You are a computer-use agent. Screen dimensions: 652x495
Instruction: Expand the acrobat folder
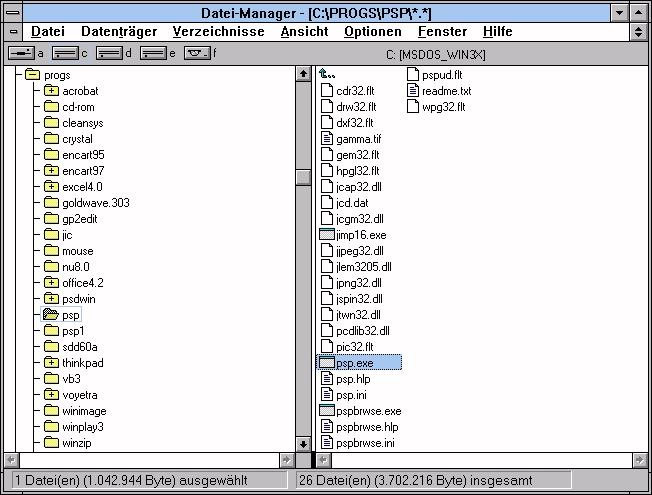click(51, 91)
